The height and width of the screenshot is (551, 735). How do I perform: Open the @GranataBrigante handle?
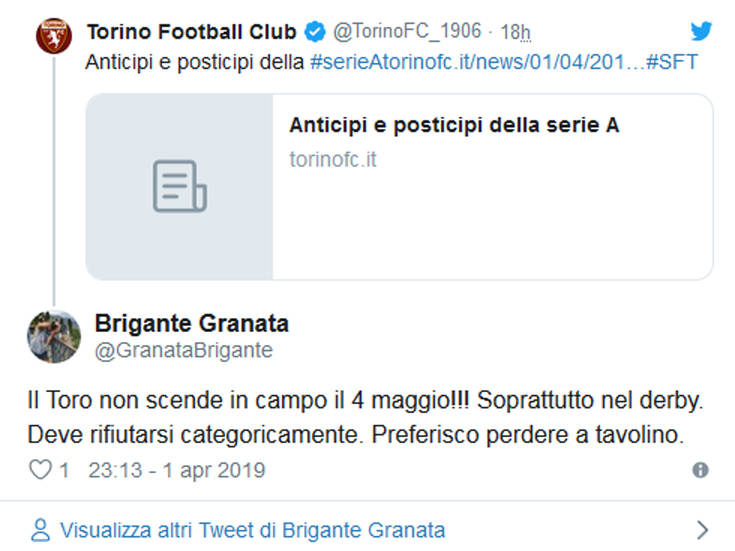183,350
